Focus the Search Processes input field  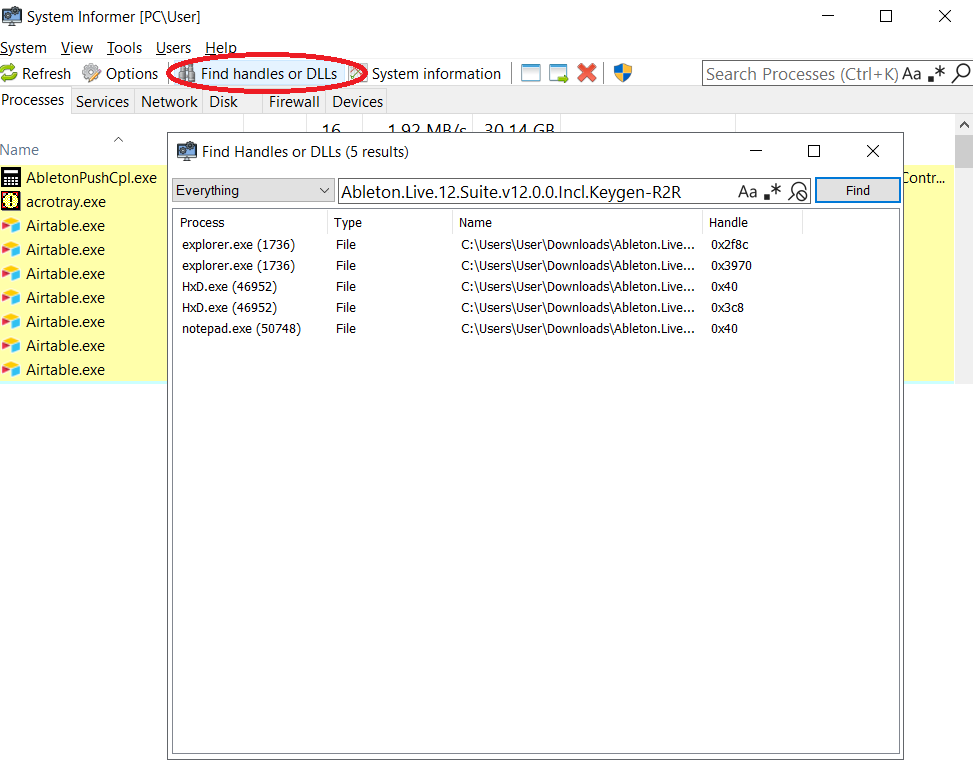pos(801,74)
